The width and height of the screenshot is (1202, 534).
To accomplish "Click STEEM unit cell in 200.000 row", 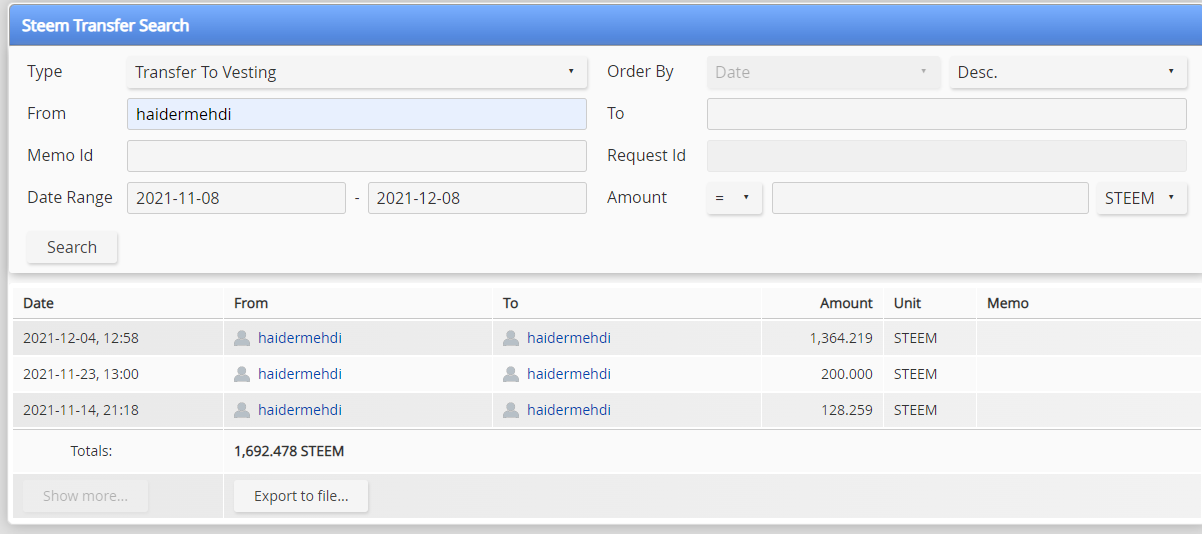I will click(916, 374).
